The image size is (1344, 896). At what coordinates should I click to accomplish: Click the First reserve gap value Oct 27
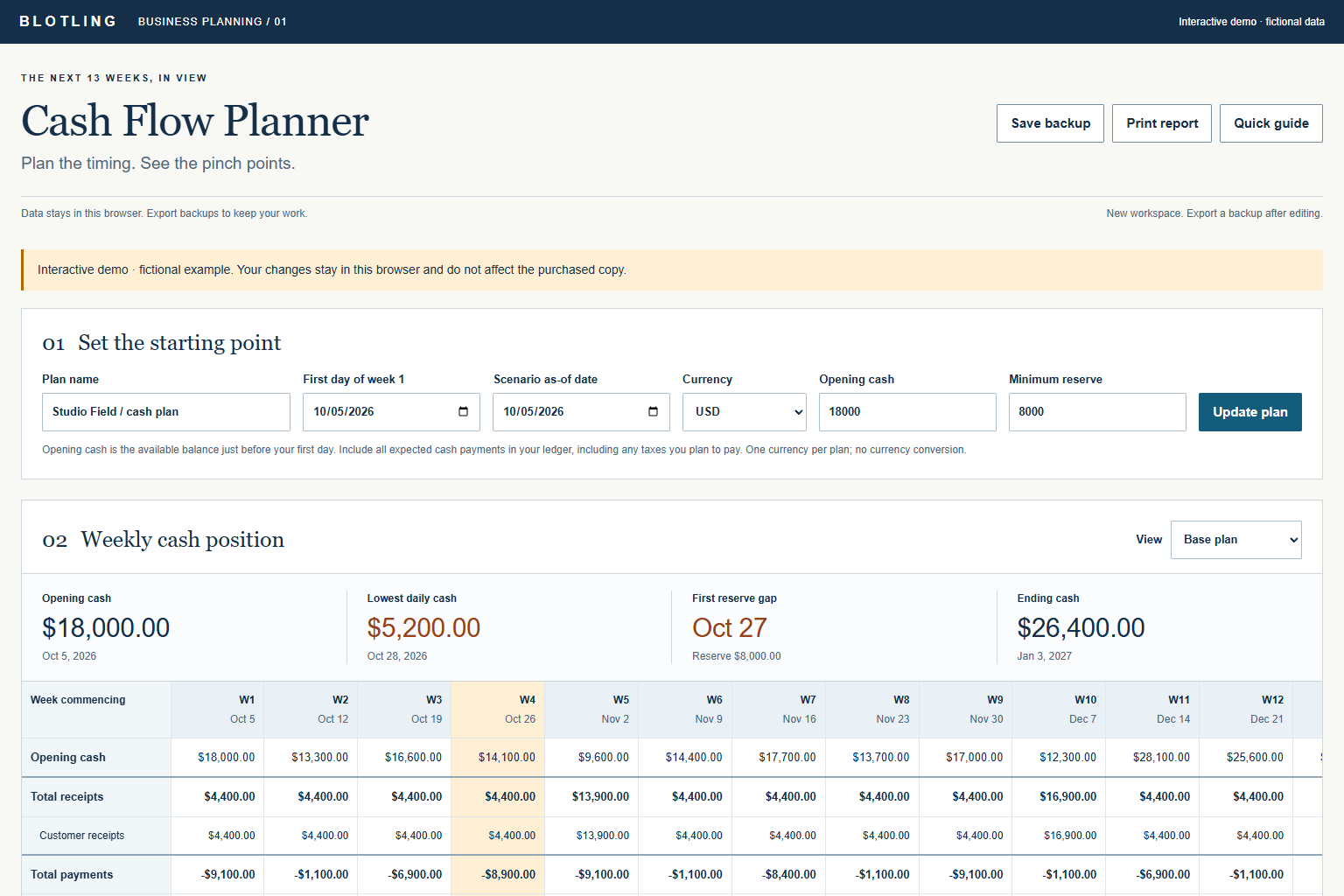(x=729, y=627)
